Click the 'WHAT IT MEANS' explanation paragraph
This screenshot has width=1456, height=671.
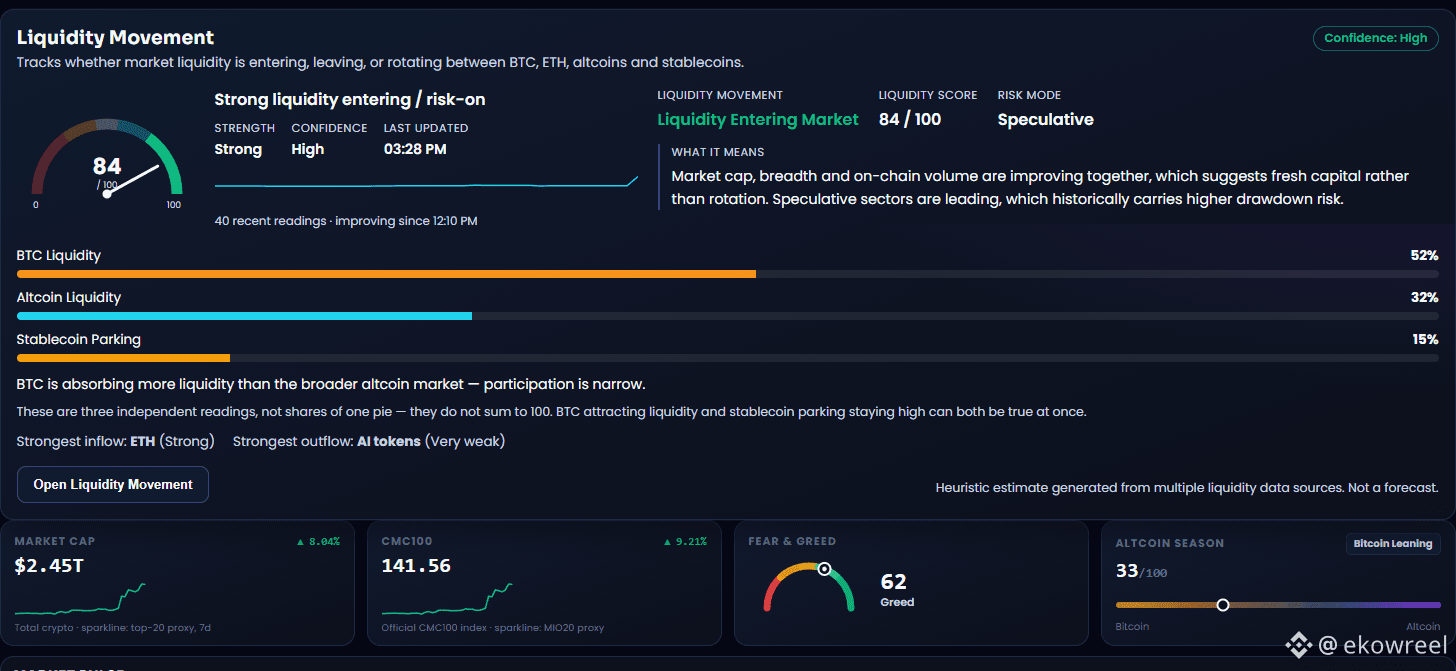point(1040,187)
